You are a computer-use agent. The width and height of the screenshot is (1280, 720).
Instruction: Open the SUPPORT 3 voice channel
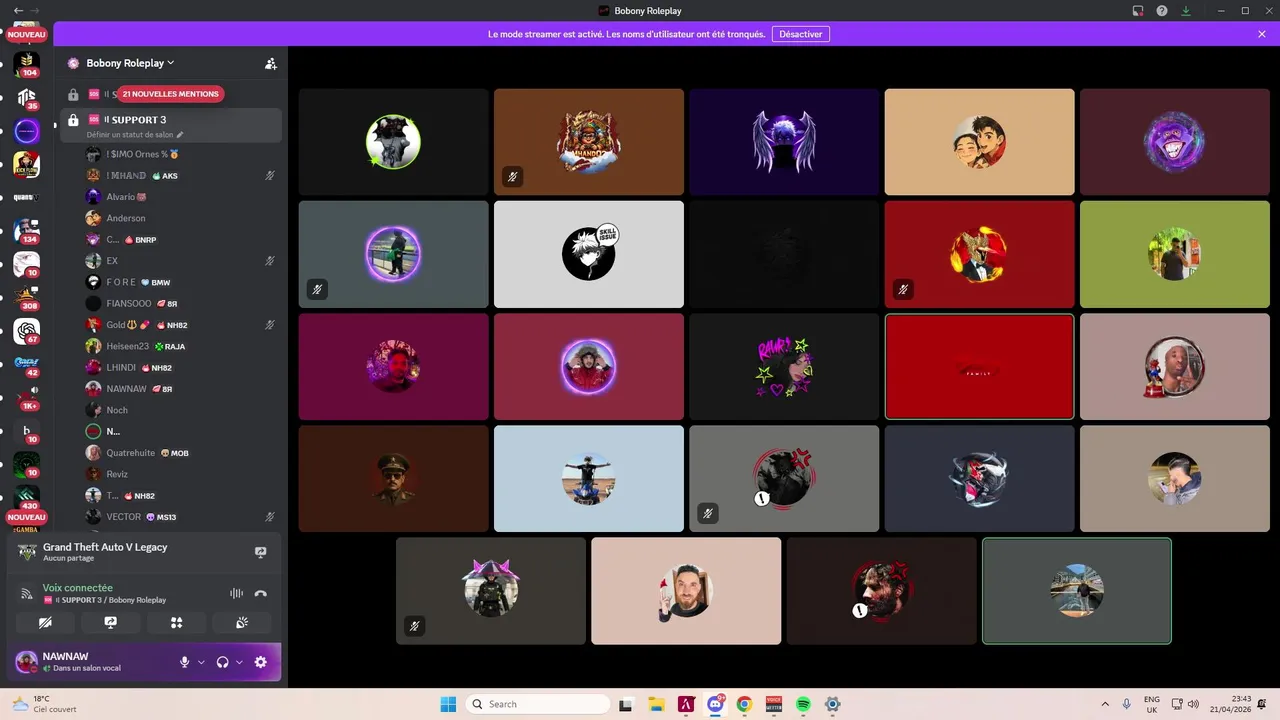point(171,125)
